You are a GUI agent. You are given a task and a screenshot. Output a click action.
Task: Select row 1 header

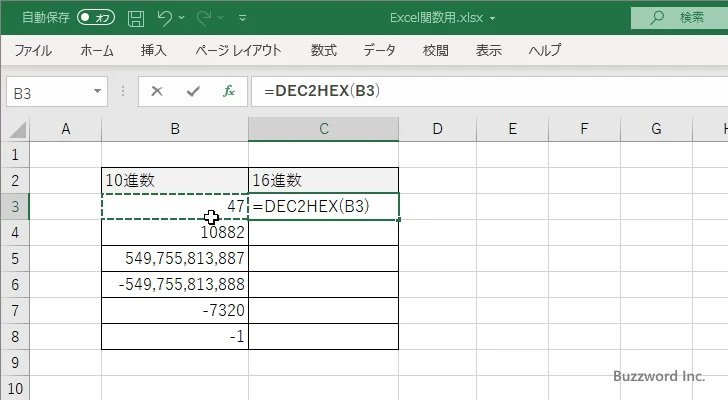tap(15, 155)
